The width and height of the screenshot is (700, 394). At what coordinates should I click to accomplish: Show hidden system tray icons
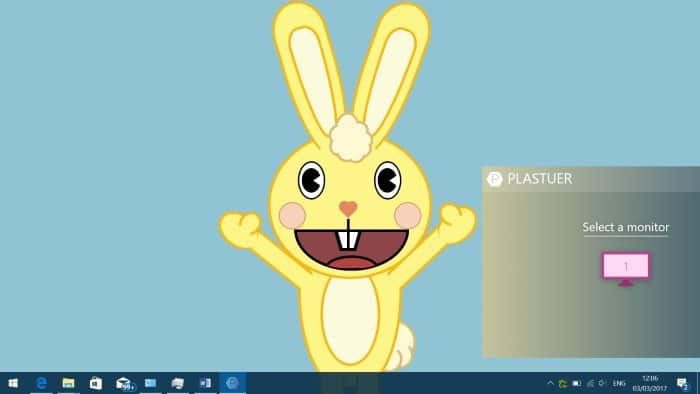[x=550, y=383]
